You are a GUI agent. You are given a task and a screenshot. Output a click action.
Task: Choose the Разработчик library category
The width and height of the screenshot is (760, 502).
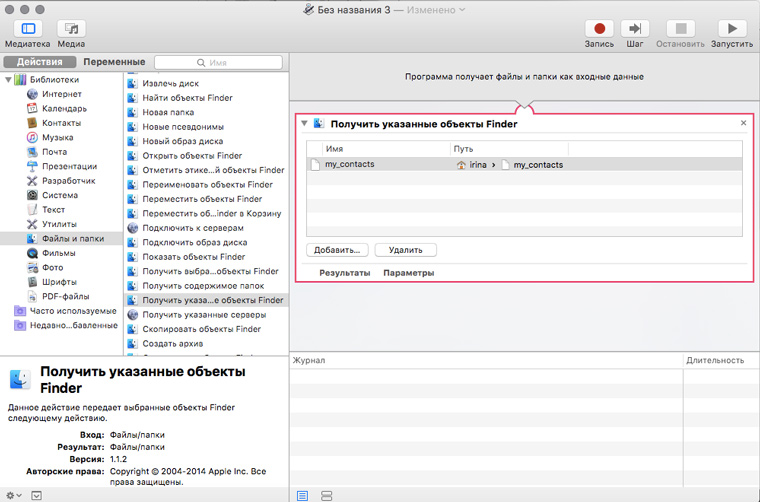coord(68,181)
